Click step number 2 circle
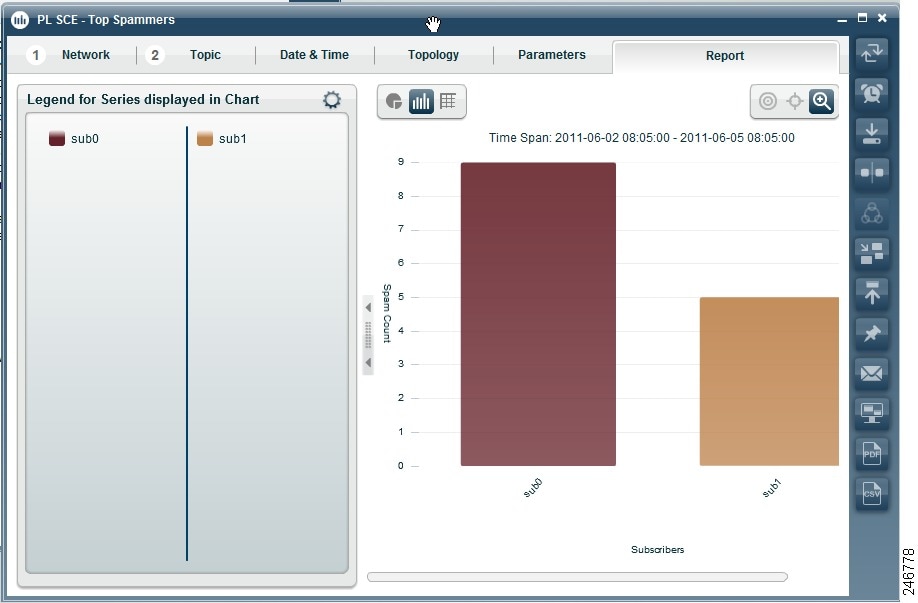The width and height of the screenshot is (918, 603). click(x=155, y=55)
